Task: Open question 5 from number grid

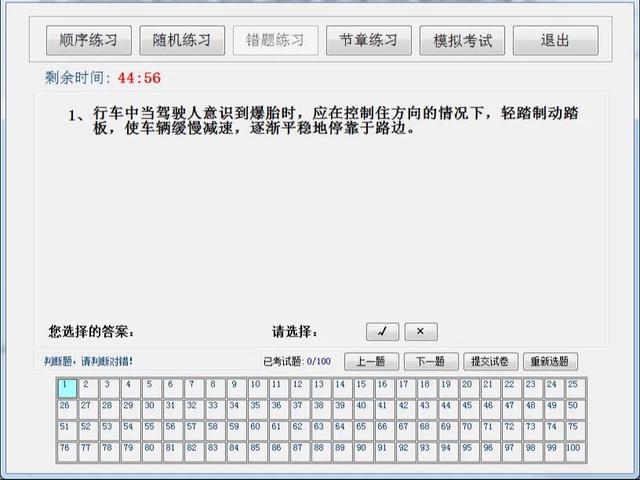Action: [152, 388]
